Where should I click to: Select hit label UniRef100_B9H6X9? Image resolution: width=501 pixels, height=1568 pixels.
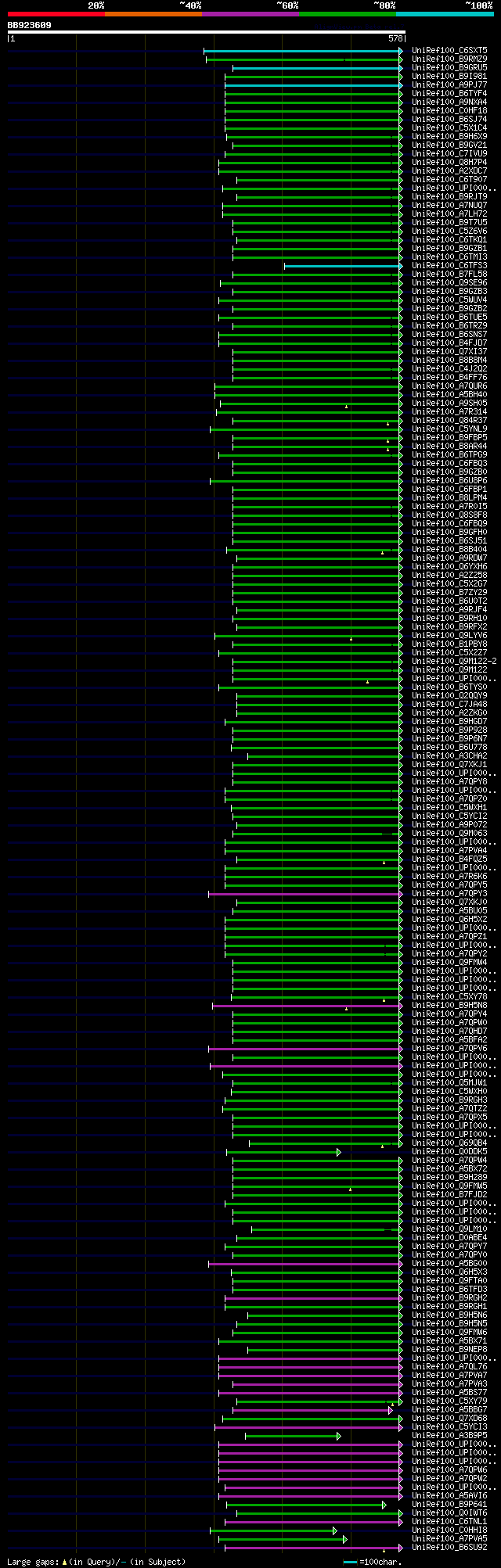point(449,137)
